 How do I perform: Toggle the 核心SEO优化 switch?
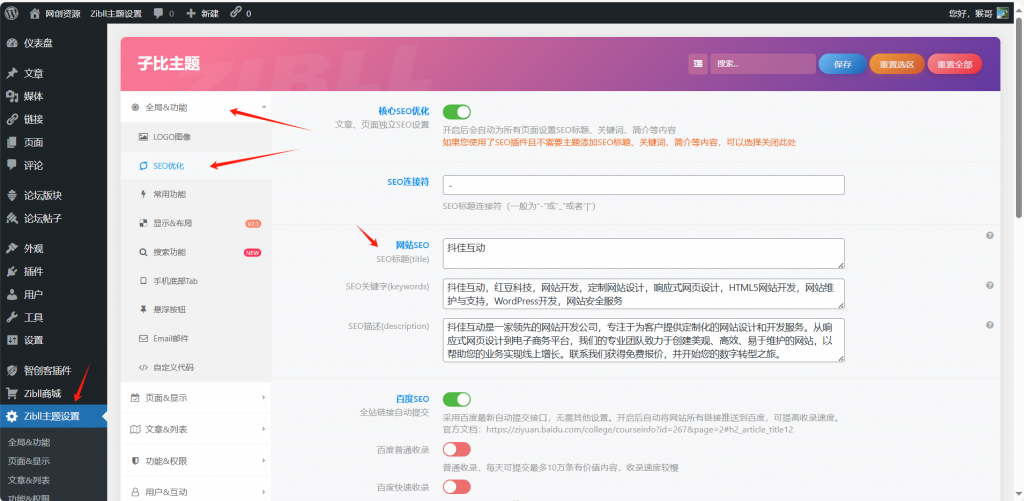[x=456, y=112]
